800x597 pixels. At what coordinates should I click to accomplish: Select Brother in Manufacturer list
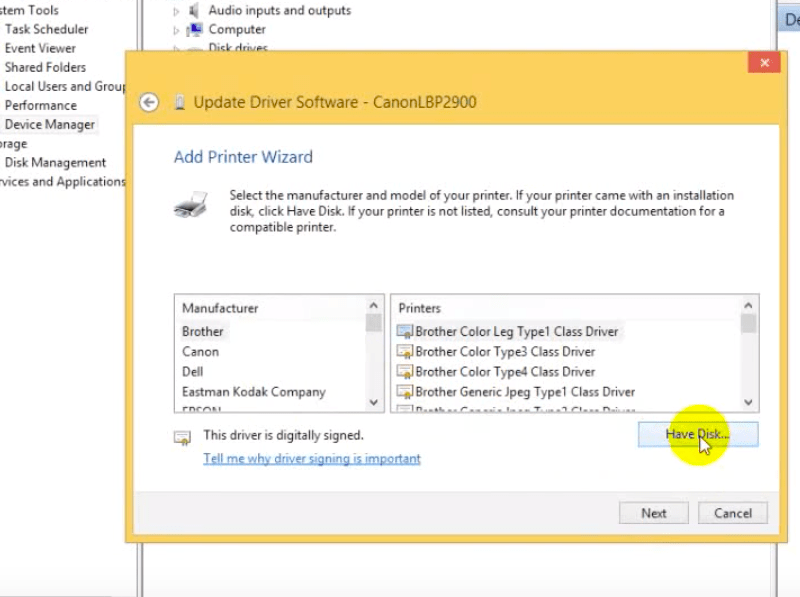click(203, 332)
